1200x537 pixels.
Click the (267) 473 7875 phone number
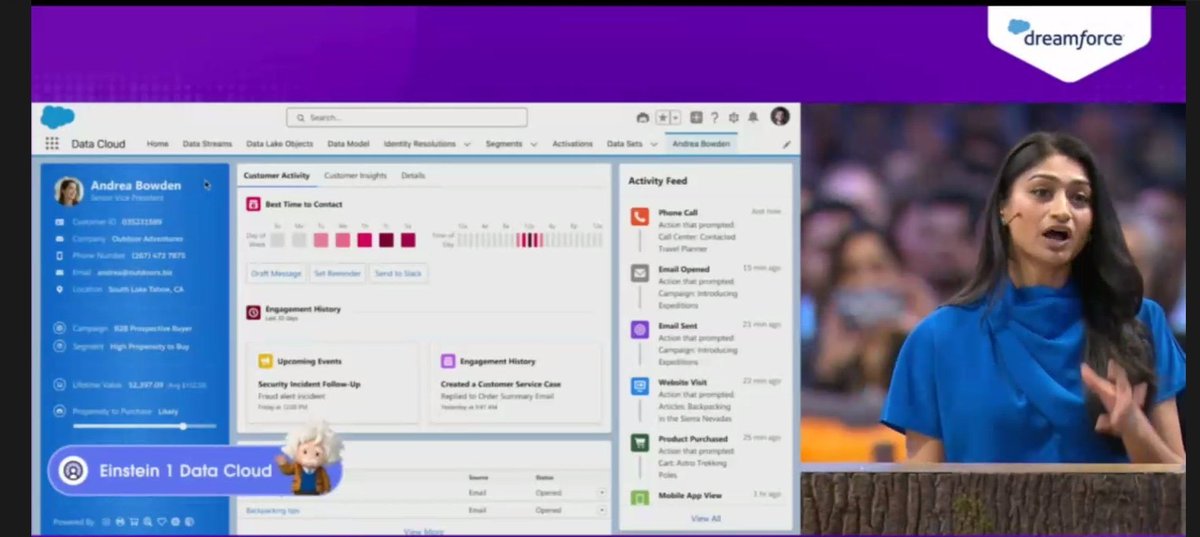[158, 256]
